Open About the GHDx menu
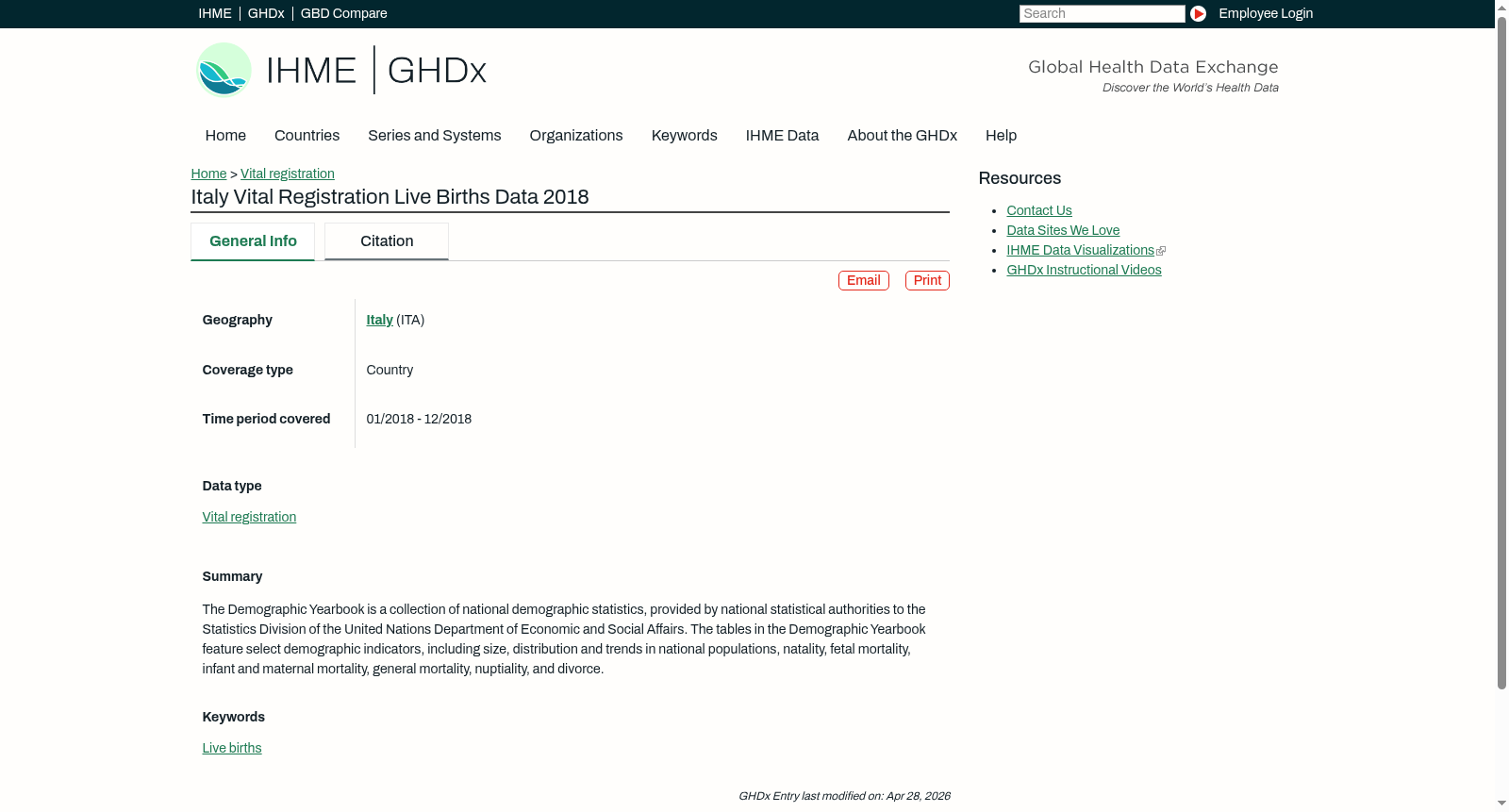 coord(902,136)
